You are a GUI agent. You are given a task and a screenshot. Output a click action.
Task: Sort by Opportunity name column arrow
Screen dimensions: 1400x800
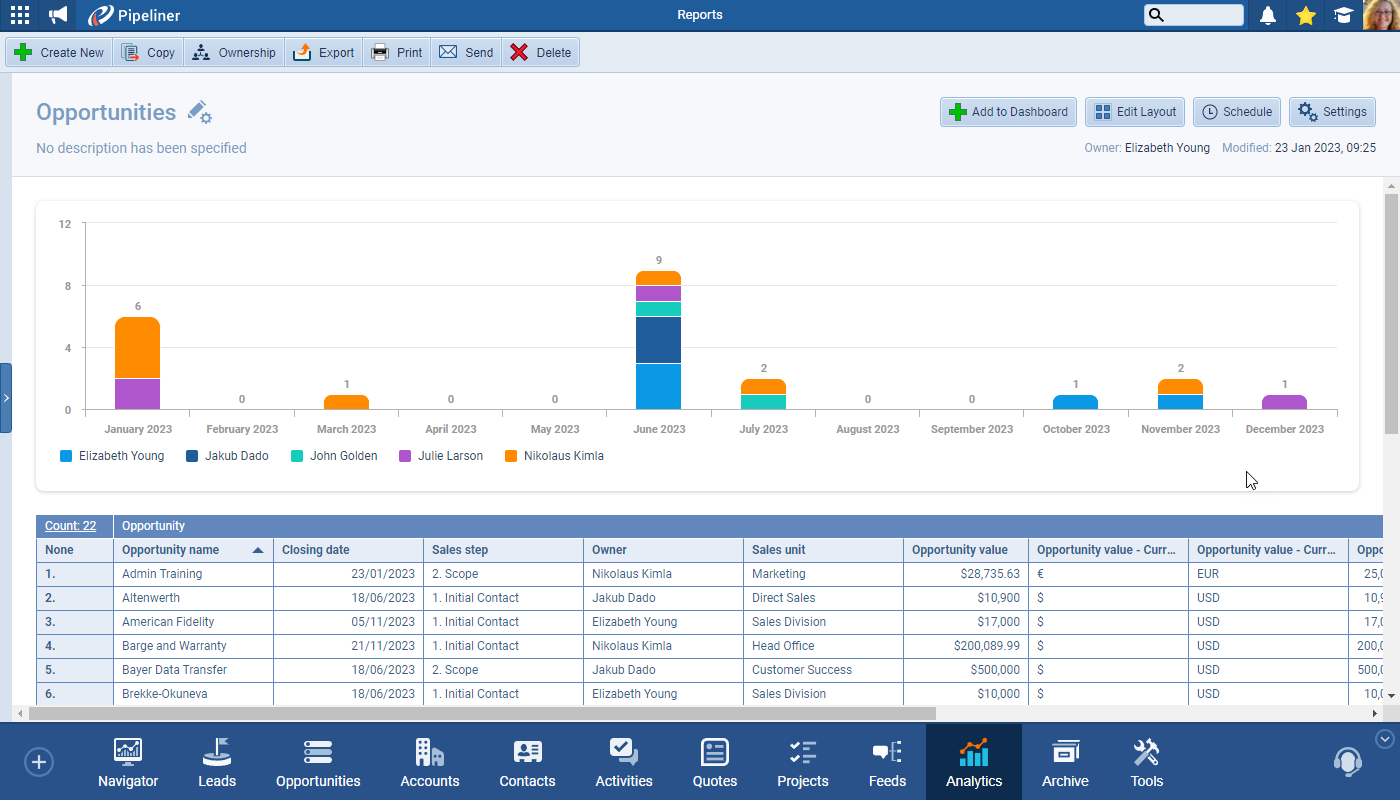(x=258, y=550)
